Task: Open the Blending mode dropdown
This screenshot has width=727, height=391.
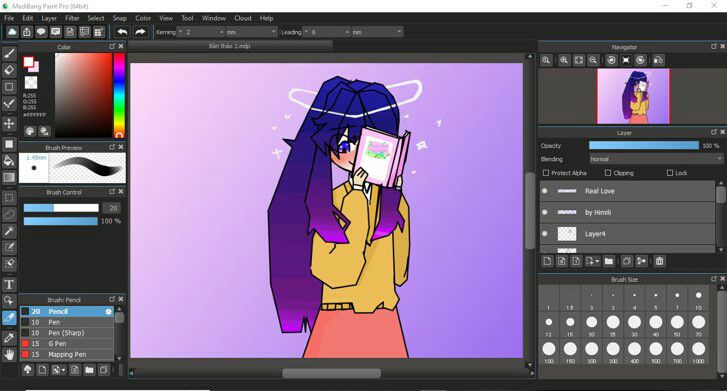Action: [x=656, y=159]
